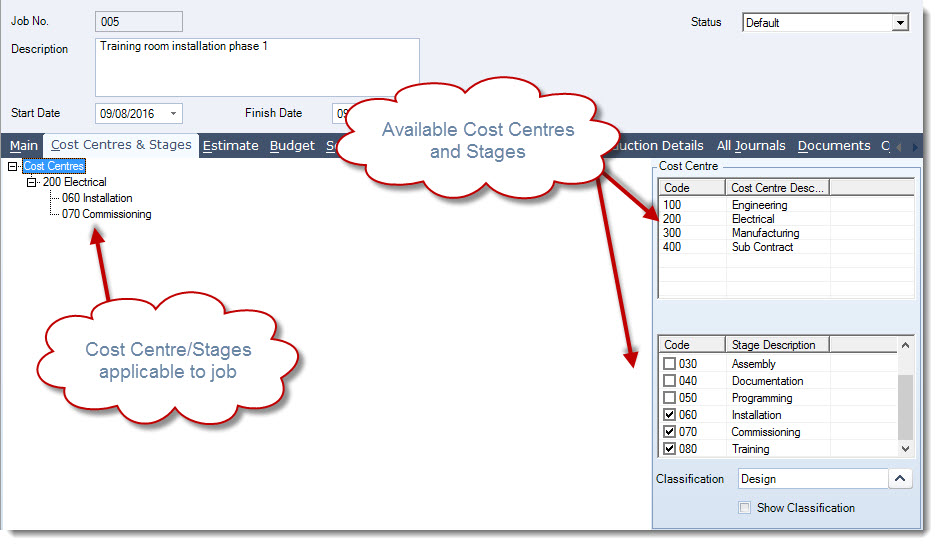Open the Documents tab
This screenshot has height=545, width=938.
[834, 146]
